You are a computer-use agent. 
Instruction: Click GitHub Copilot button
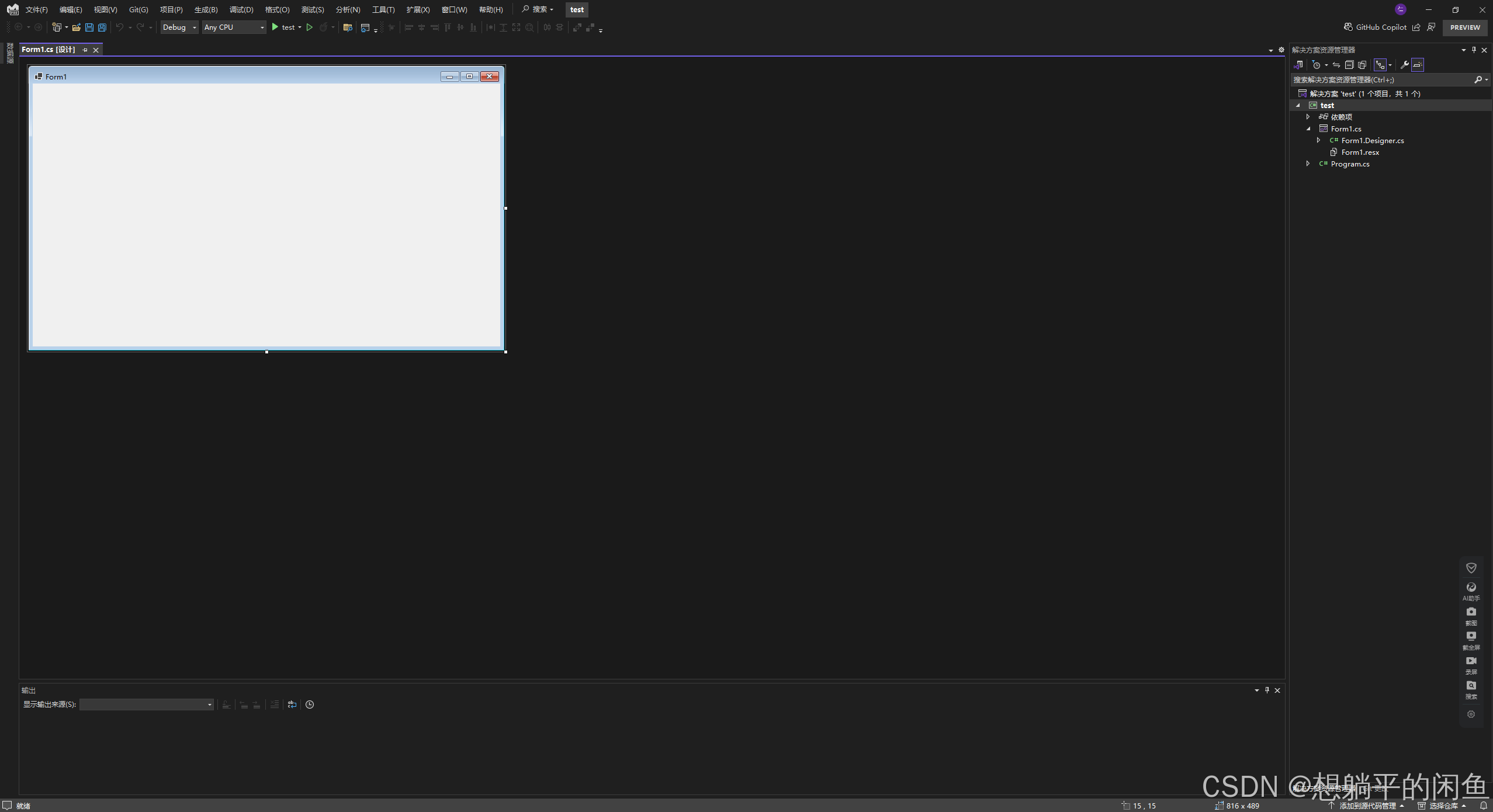[1376, 27]
